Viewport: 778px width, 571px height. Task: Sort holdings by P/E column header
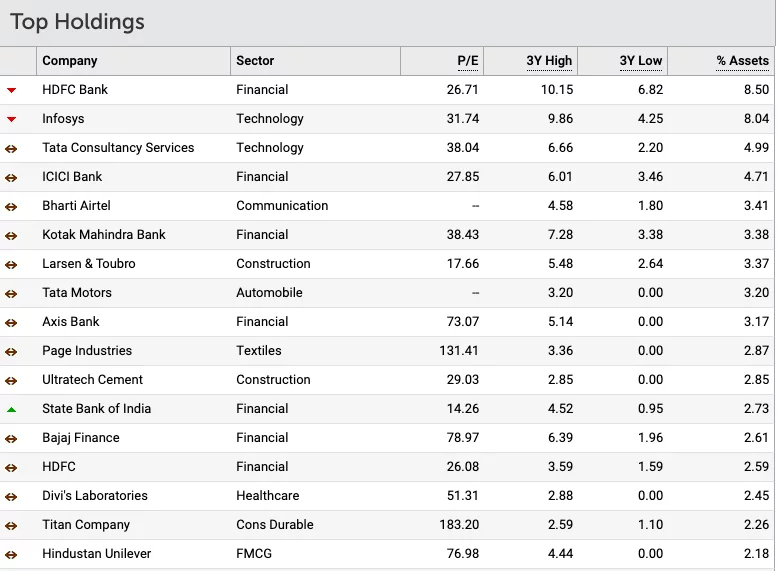coord(468,61)
